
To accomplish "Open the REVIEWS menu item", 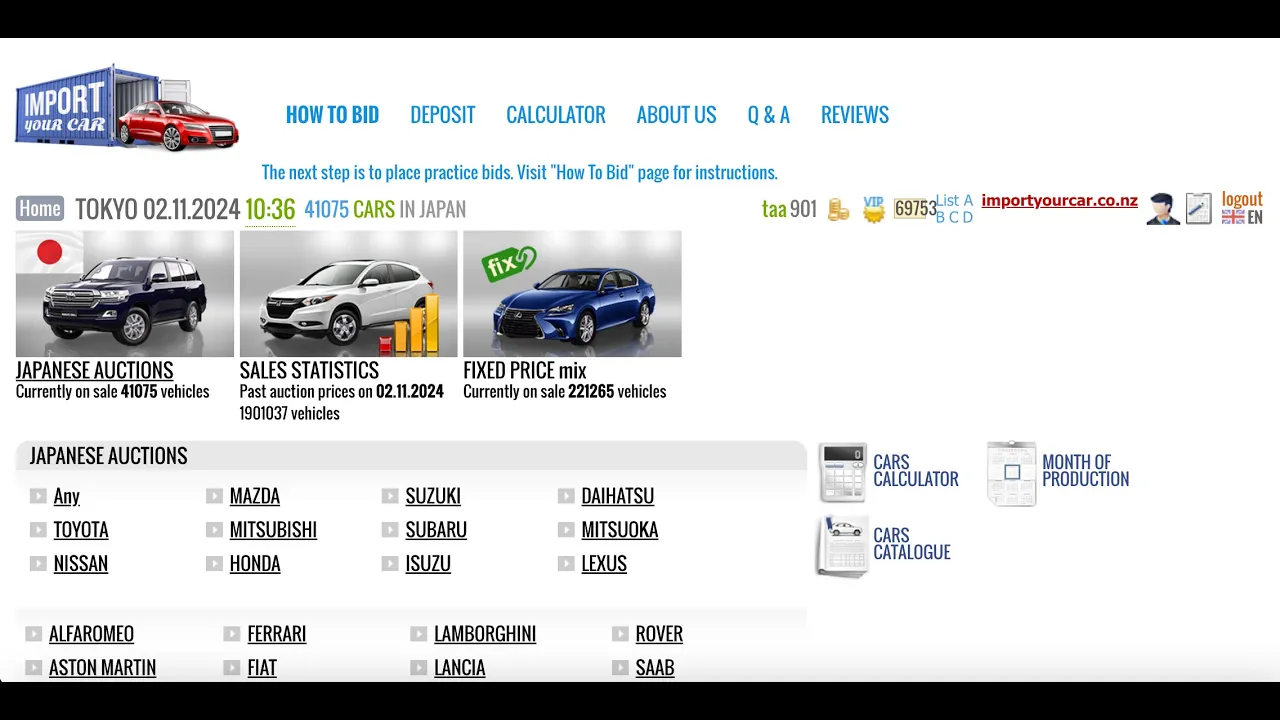I will pos(855,115).
